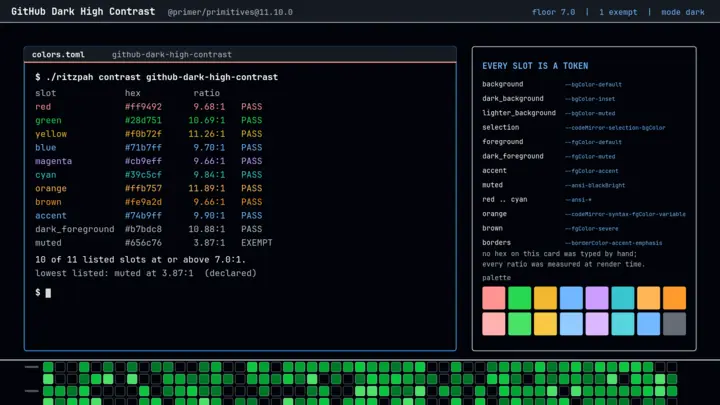The height and width of the screenshot is (405, 720).
Task: Click the EVERY SLOT IS A TOKEN heading
Action: pyautogui.click(x=535, y=66)
